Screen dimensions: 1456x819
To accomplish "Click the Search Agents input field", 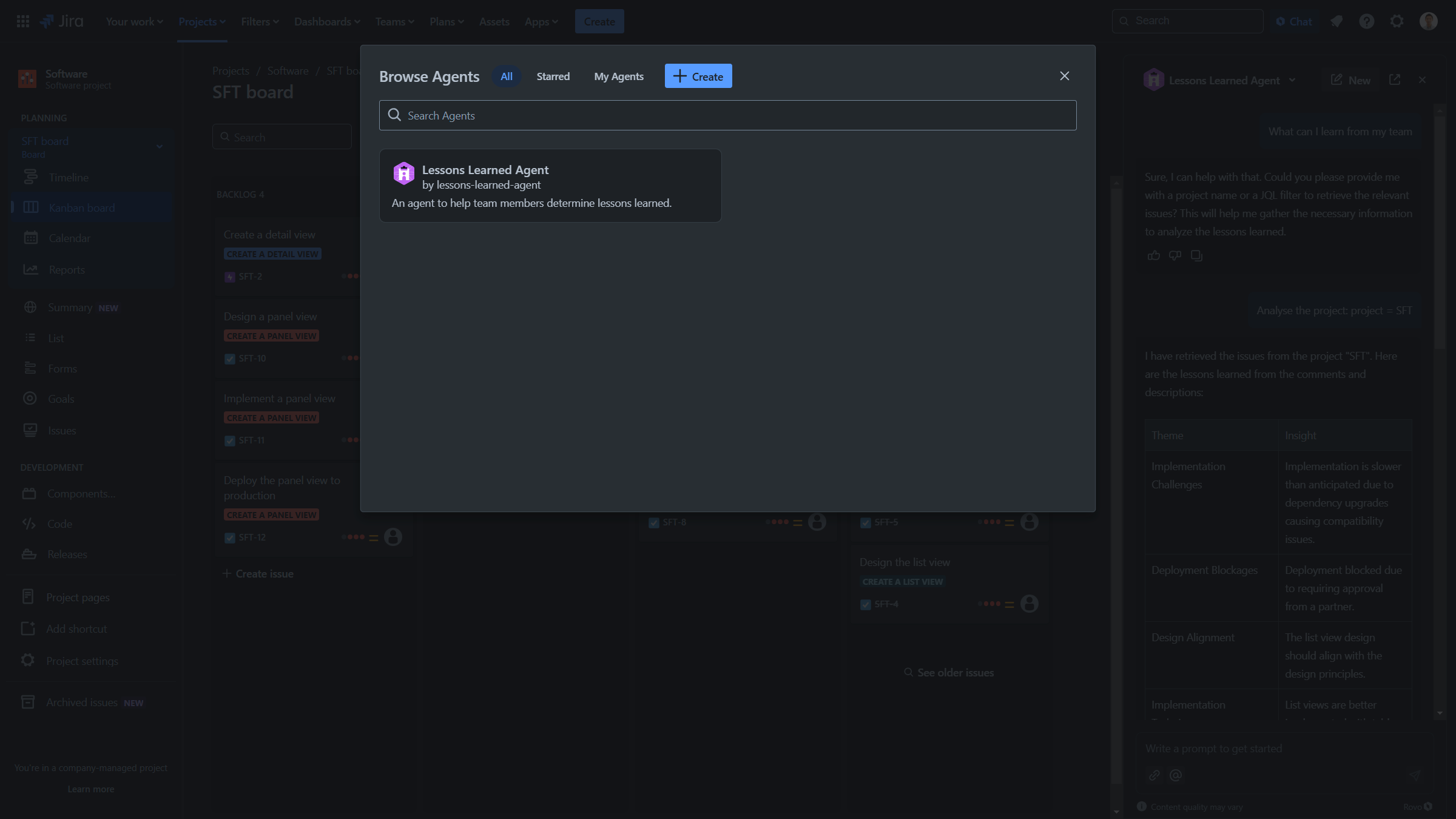I will pyautogui.click(x=728, y=115).
